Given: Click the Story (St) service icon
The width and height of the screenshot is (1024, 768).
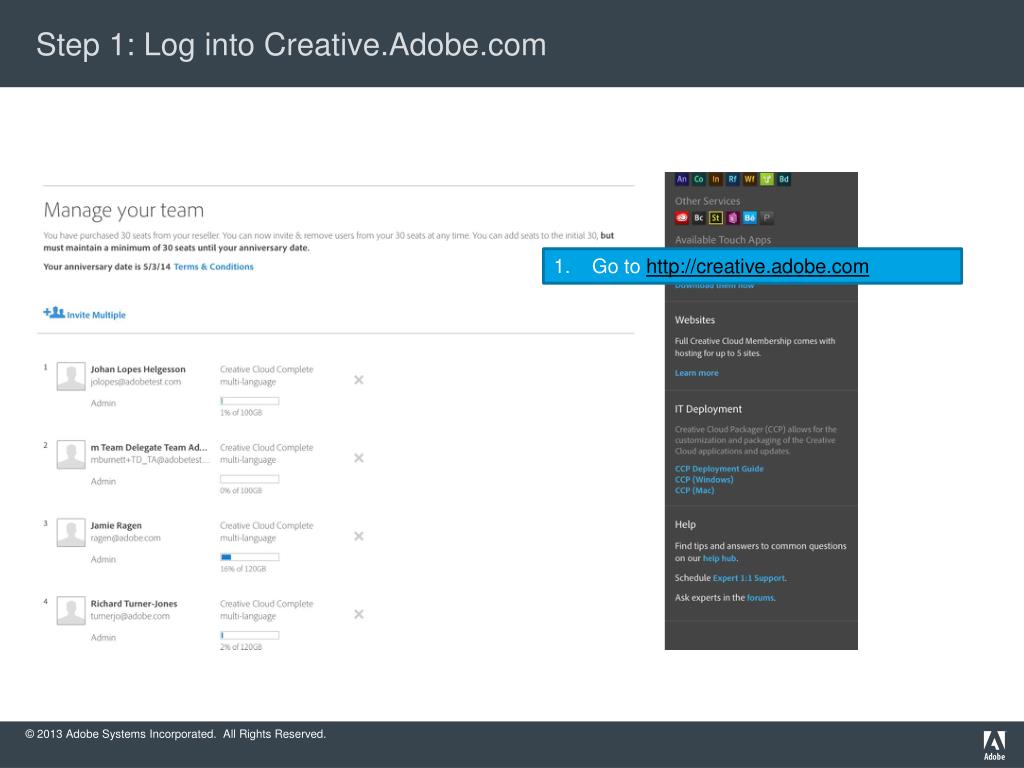Looking at the screenshot, I should click(x=716, y=218).
